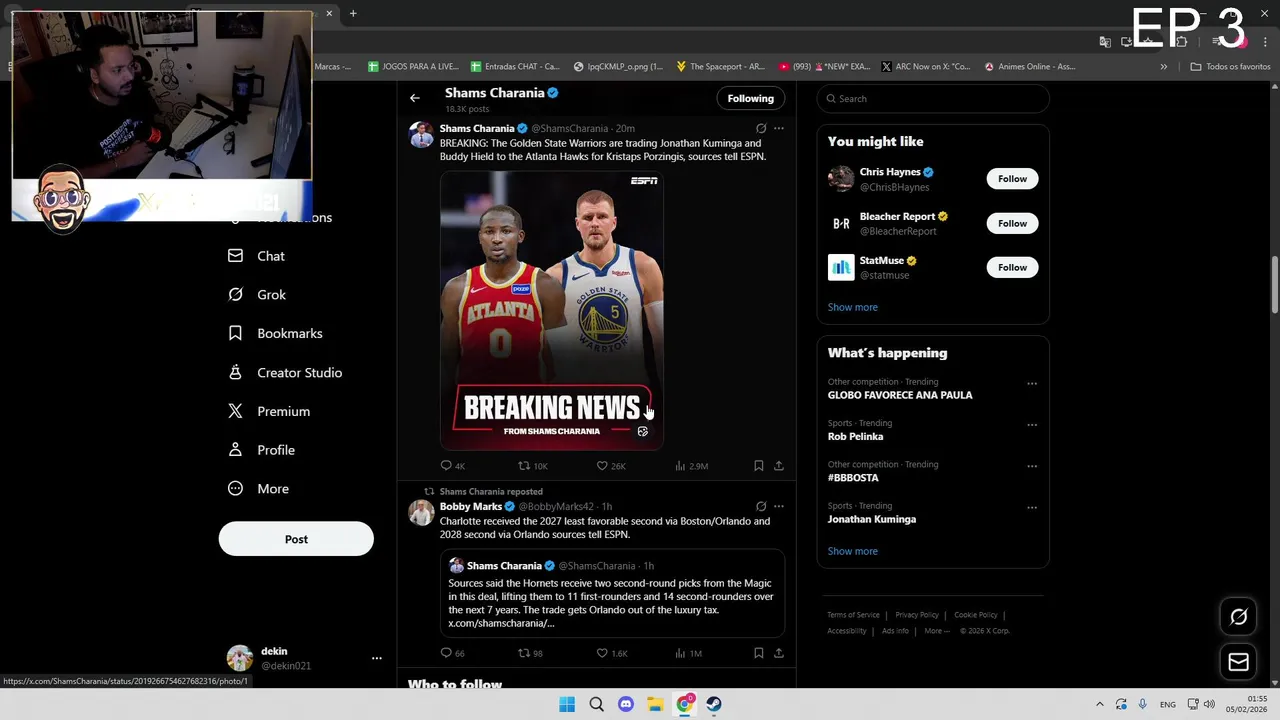
Task: Click the Search field
Action: [933, 99]
